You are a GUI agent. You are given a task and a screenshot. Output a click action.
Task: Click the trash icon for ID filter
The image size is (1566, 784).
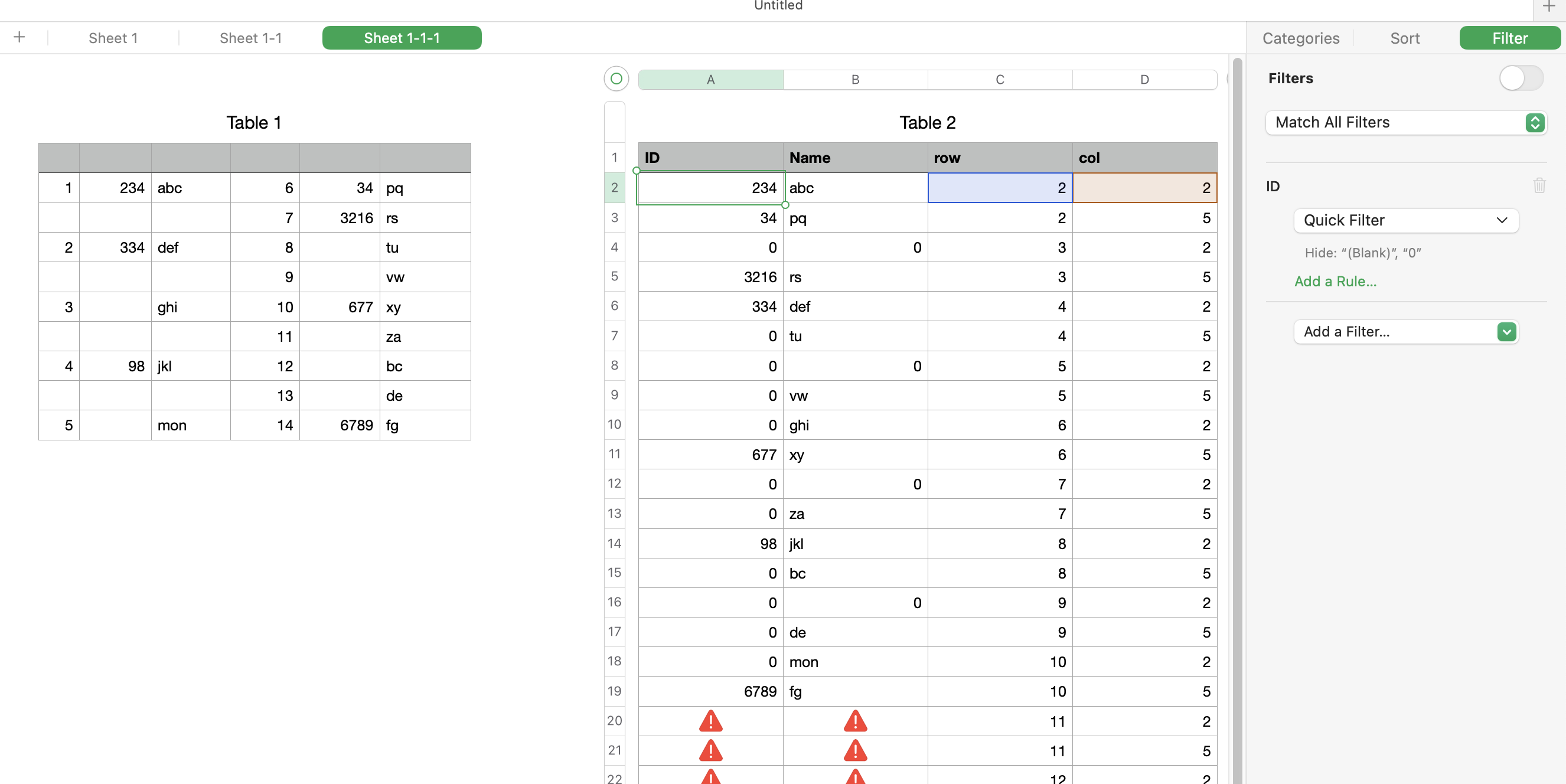tap(1539, 185)
